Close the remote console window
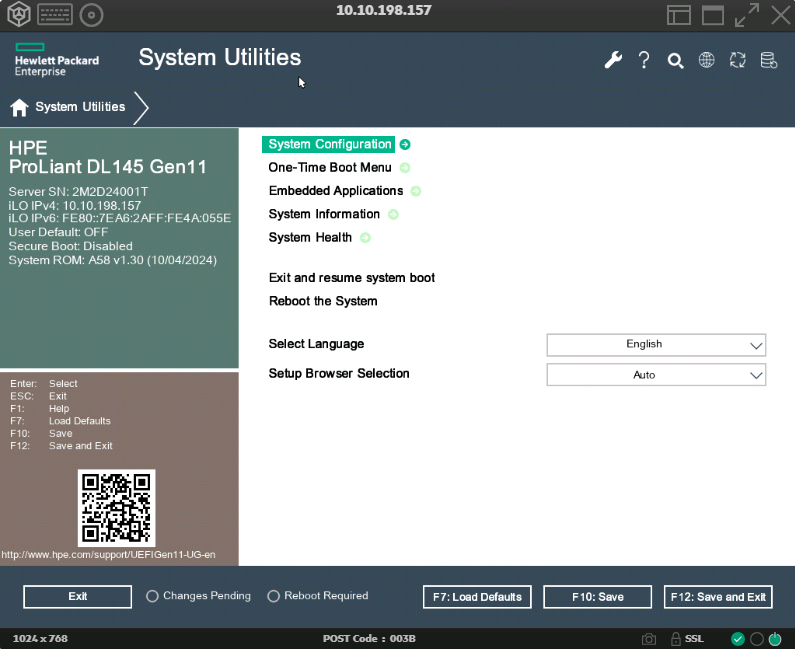The width and height of the screenshot is (795, 649). [x=781, y=15]
